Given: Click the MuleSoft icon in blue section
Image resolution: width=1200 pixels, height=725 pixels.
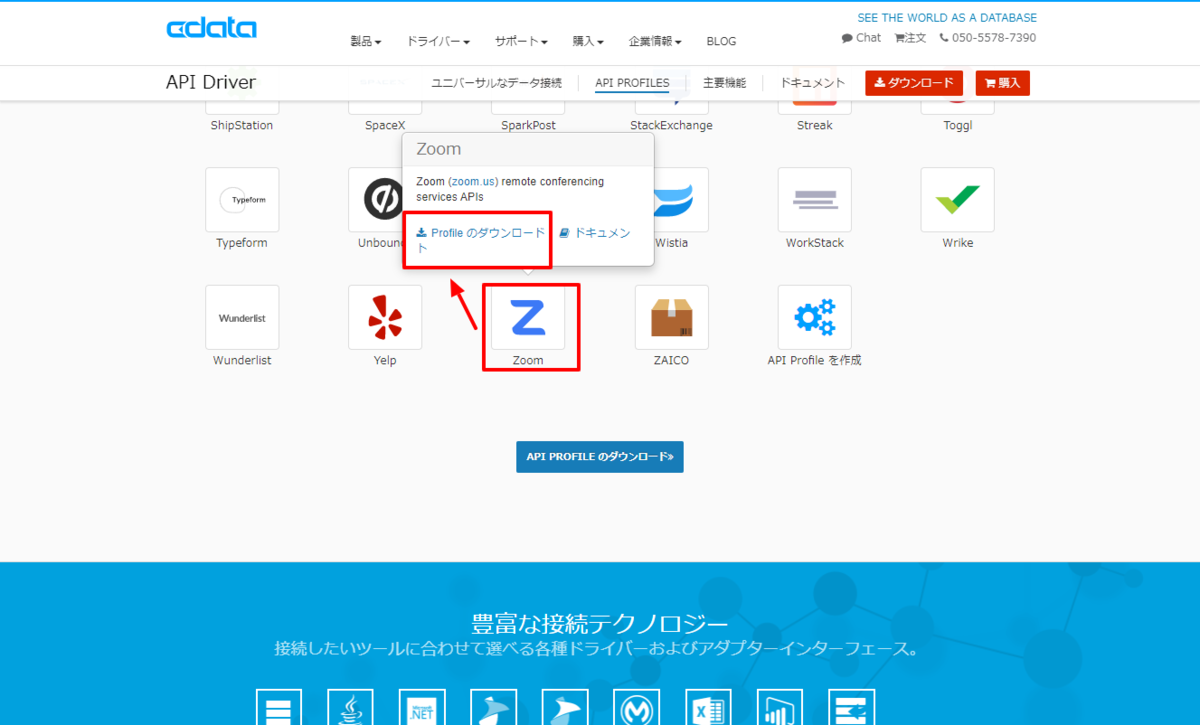Looking at the screenshot, I should coord(636,707).
